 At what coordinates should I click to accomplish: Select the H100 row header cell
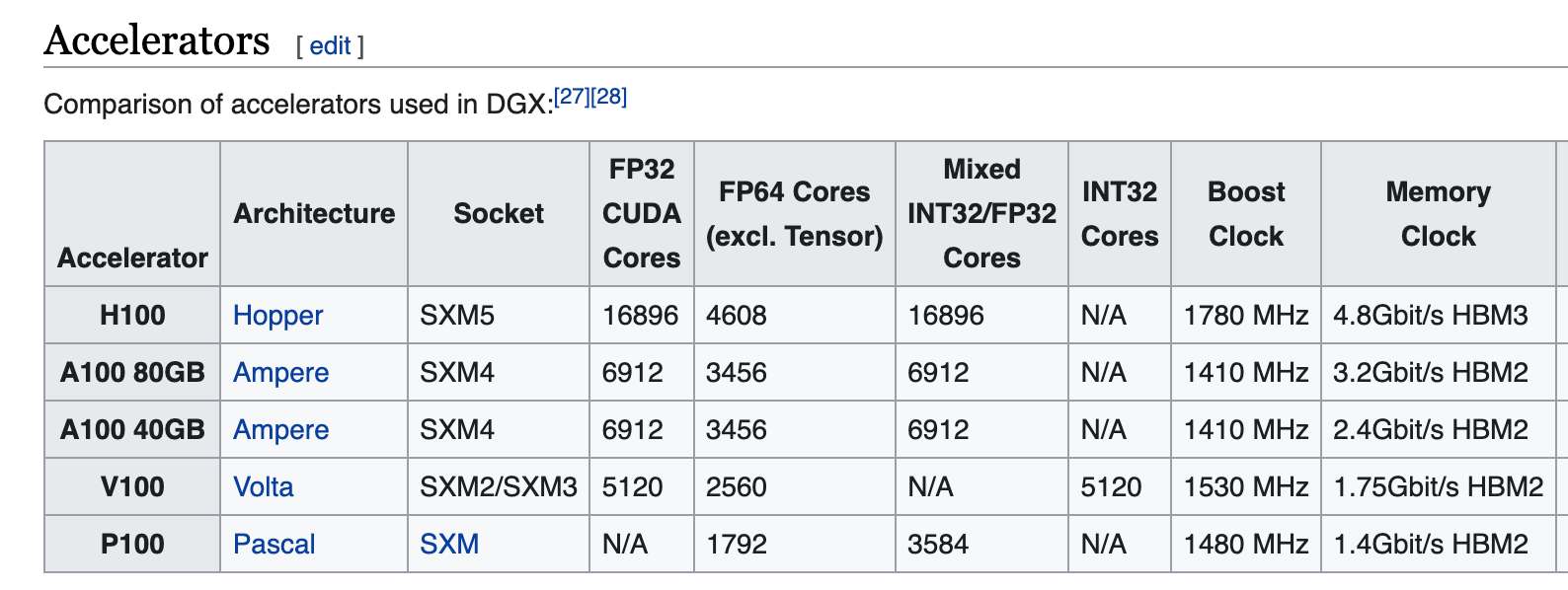pos(132,316)
